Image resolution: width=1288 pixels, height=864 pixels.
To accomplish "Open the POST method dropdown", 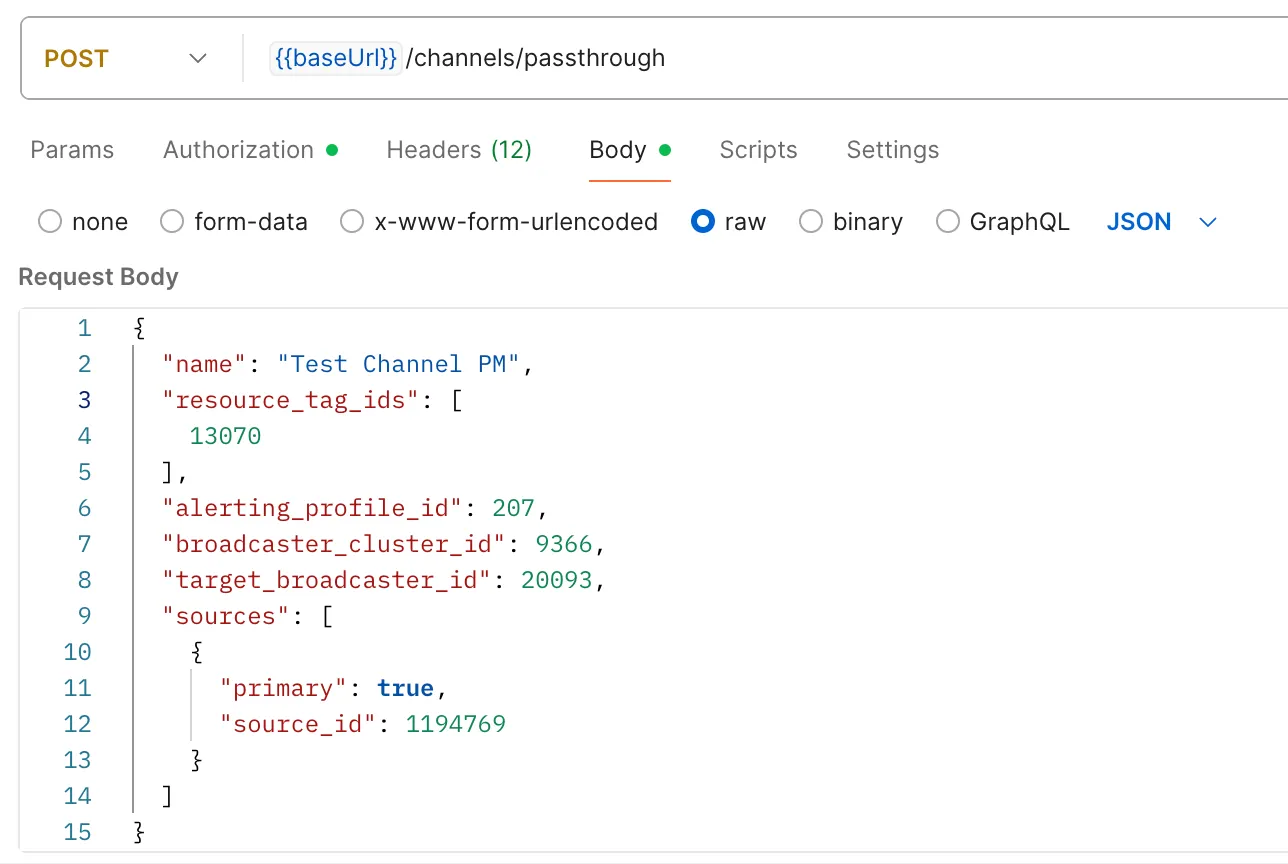I will (x=125, y=58).
